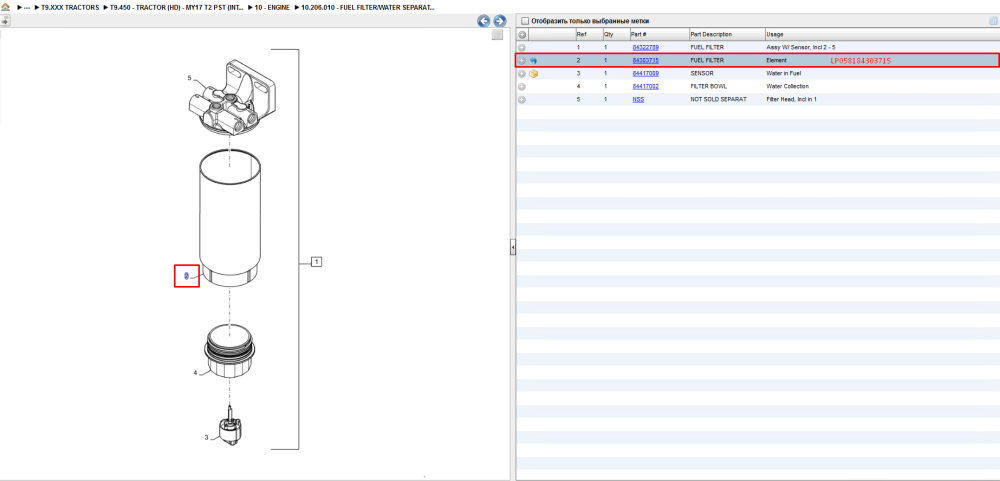Click the yellow box icon on SENSOR row
Viewport: 1000px width, 481px height.
pyautogui.click(x=534, y=73)
